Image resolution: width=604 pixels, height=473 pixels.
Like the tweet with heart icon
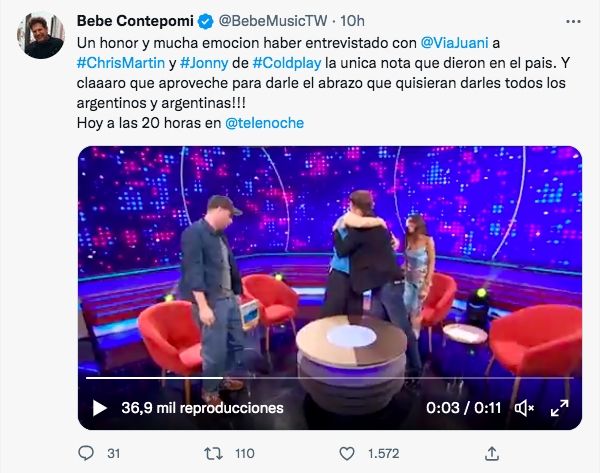[x=347, y=453]
